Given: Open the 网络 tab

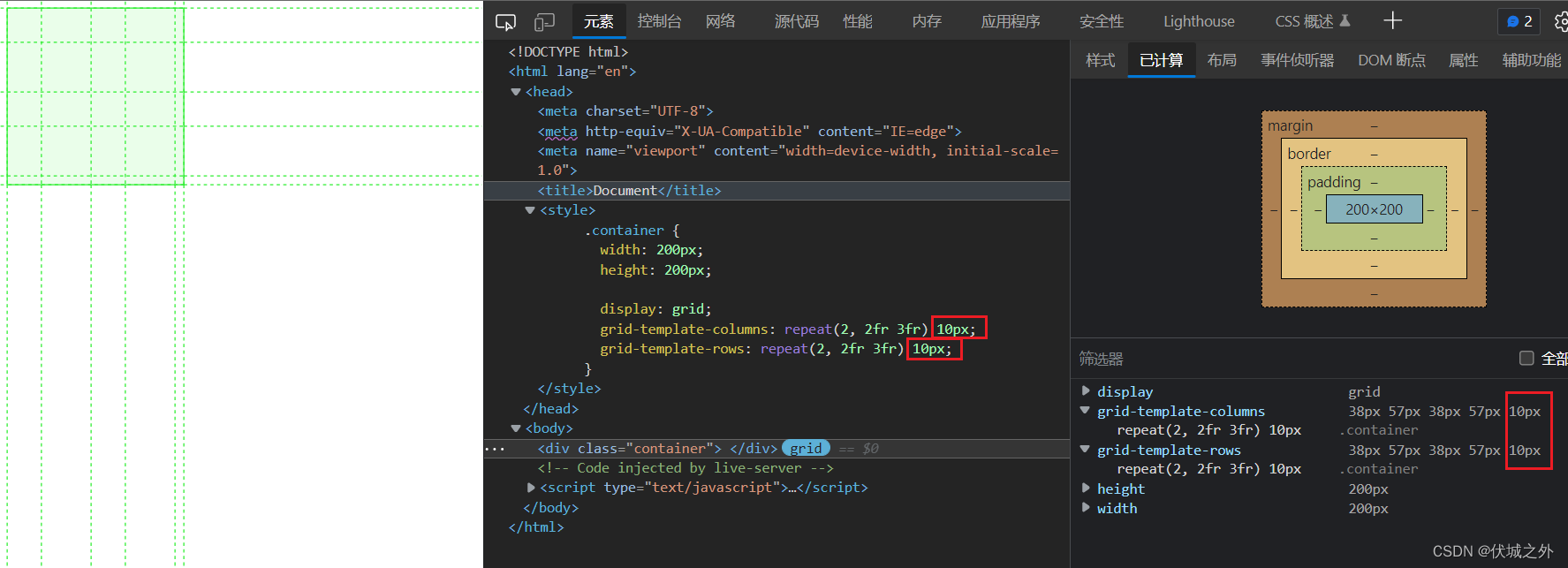Looking at the screenshot, I should 720,21.
